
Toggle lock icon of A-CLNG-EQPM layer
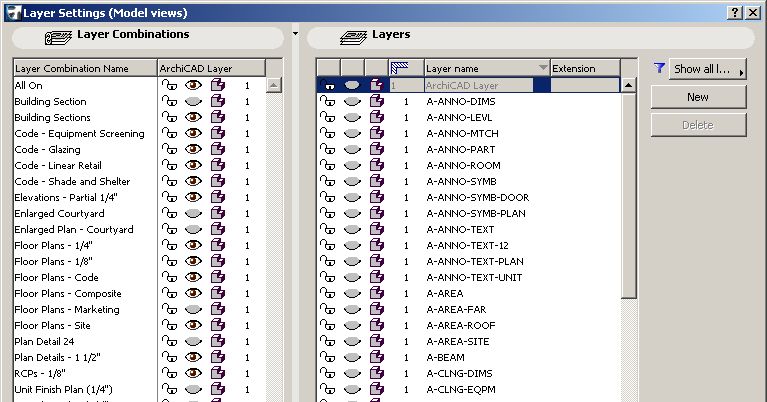click(x=328, y=389)
